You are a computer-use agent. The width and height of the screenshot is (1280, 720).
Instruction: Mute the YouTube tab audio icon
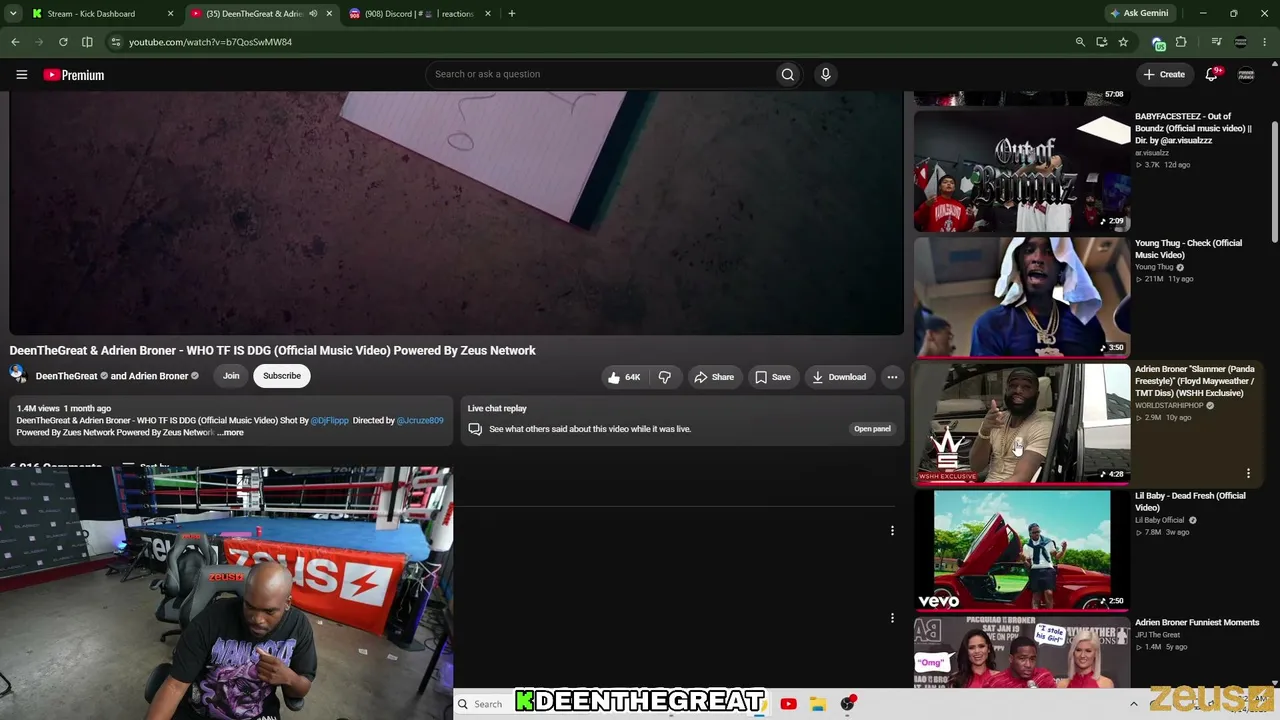coord(313,14)
